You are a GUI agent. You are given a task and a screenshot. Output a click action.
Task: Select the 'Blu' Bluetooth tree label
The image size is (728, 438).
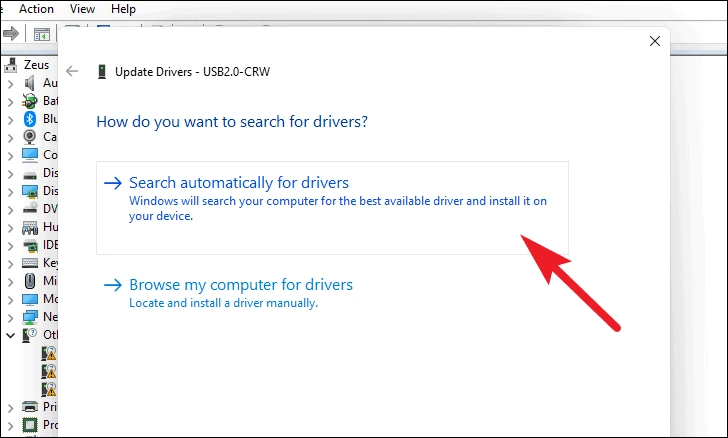50,119
